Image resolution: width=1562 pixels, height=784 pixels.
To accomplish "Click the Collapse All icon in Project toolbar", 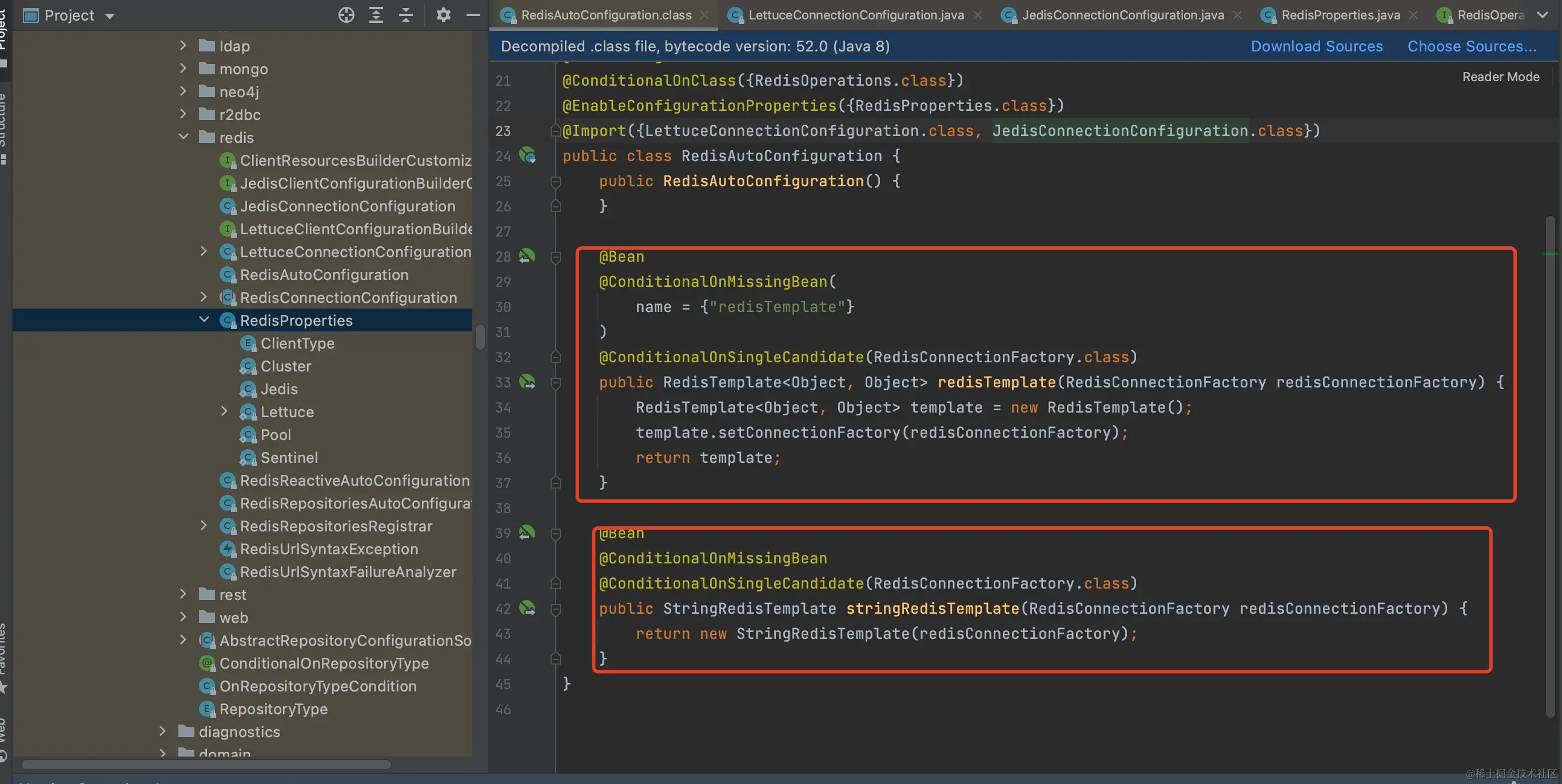I will tap(406, 15).
